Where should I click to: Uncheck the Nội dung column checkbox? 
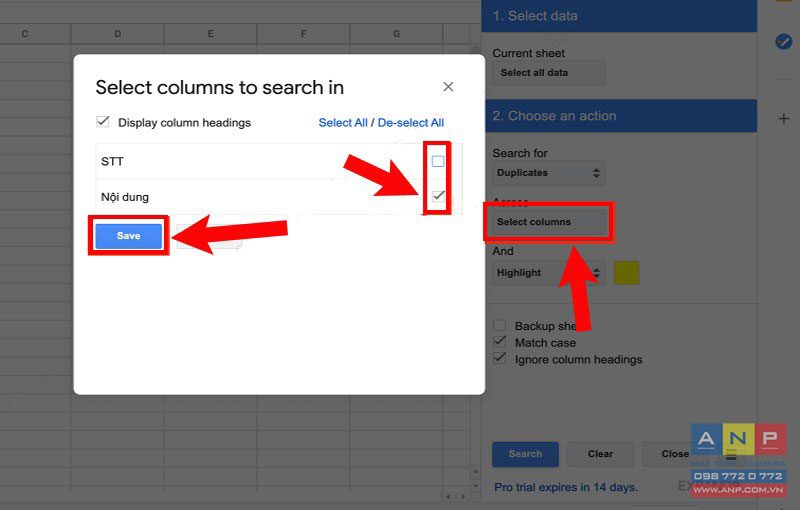click(x=438, y=196)
